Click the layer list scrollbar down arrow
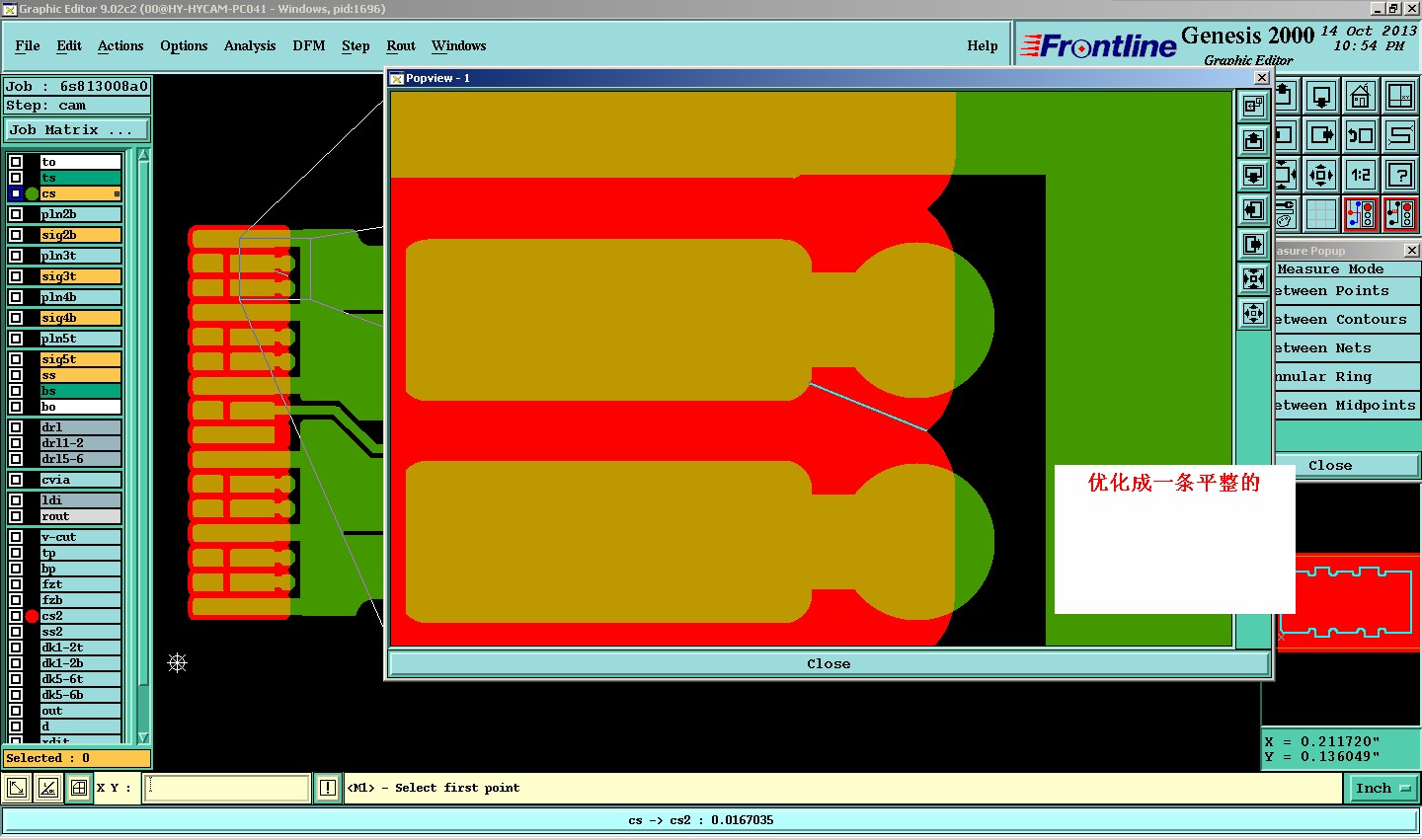The image size is (1422, 840). [x=143, y=737]
